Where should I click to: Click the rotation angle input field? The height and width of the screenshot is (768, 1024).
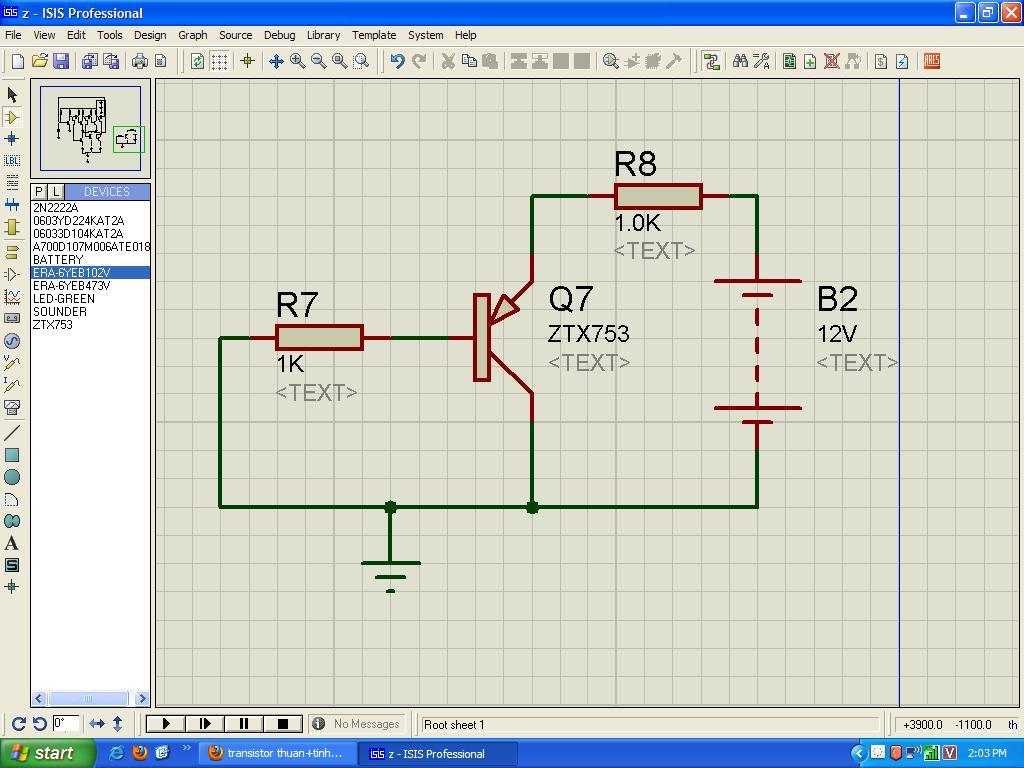[x=66, y=724]
